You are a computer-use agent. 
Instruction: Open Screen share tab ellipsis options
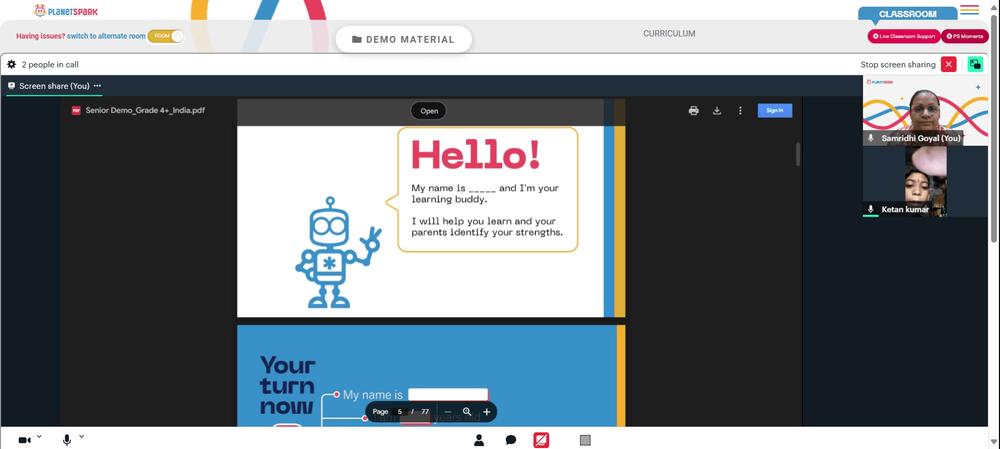coord(98,85)
